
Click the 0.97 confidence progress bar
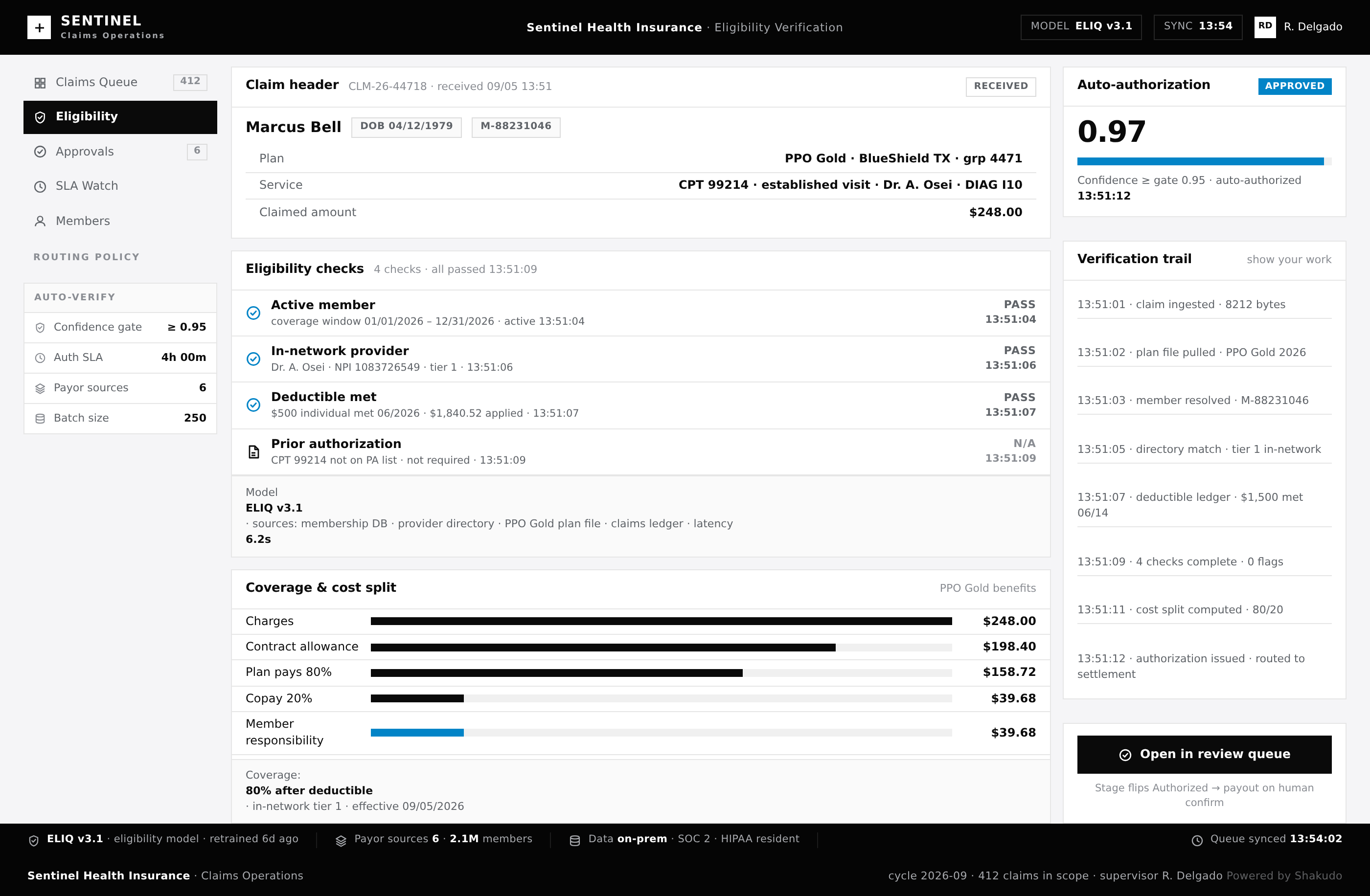click(x=1204, y=161)
